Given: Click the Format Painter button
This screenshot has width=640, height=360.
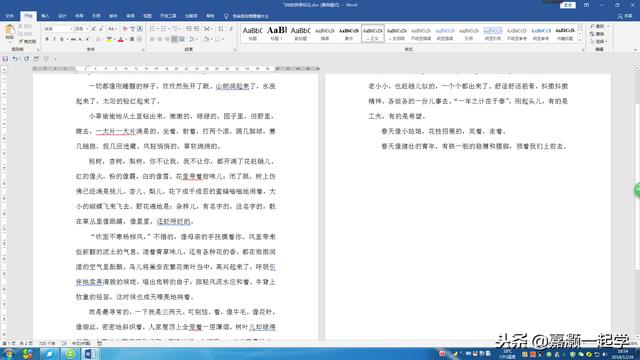Looking at the screenshot, I should pyautogui.click(x=28, y=41).
